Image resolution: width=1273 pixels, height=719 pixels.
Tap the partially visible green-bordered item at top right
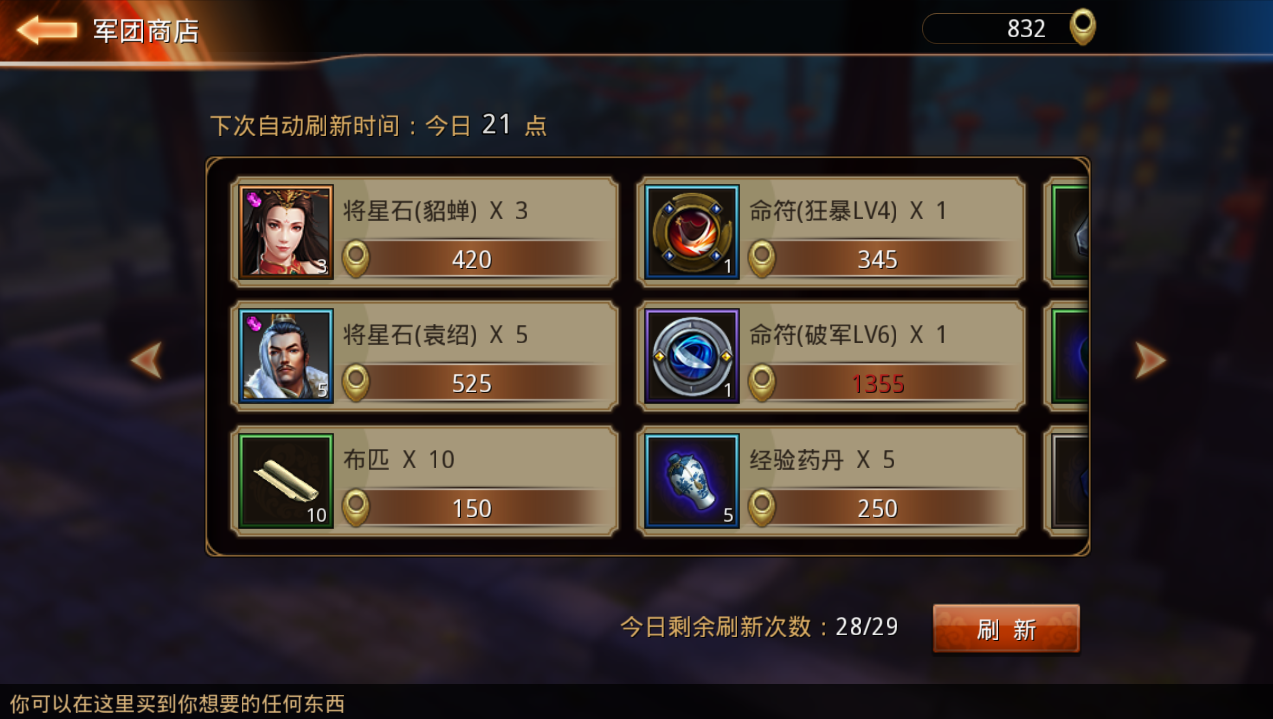(1070, 232)
